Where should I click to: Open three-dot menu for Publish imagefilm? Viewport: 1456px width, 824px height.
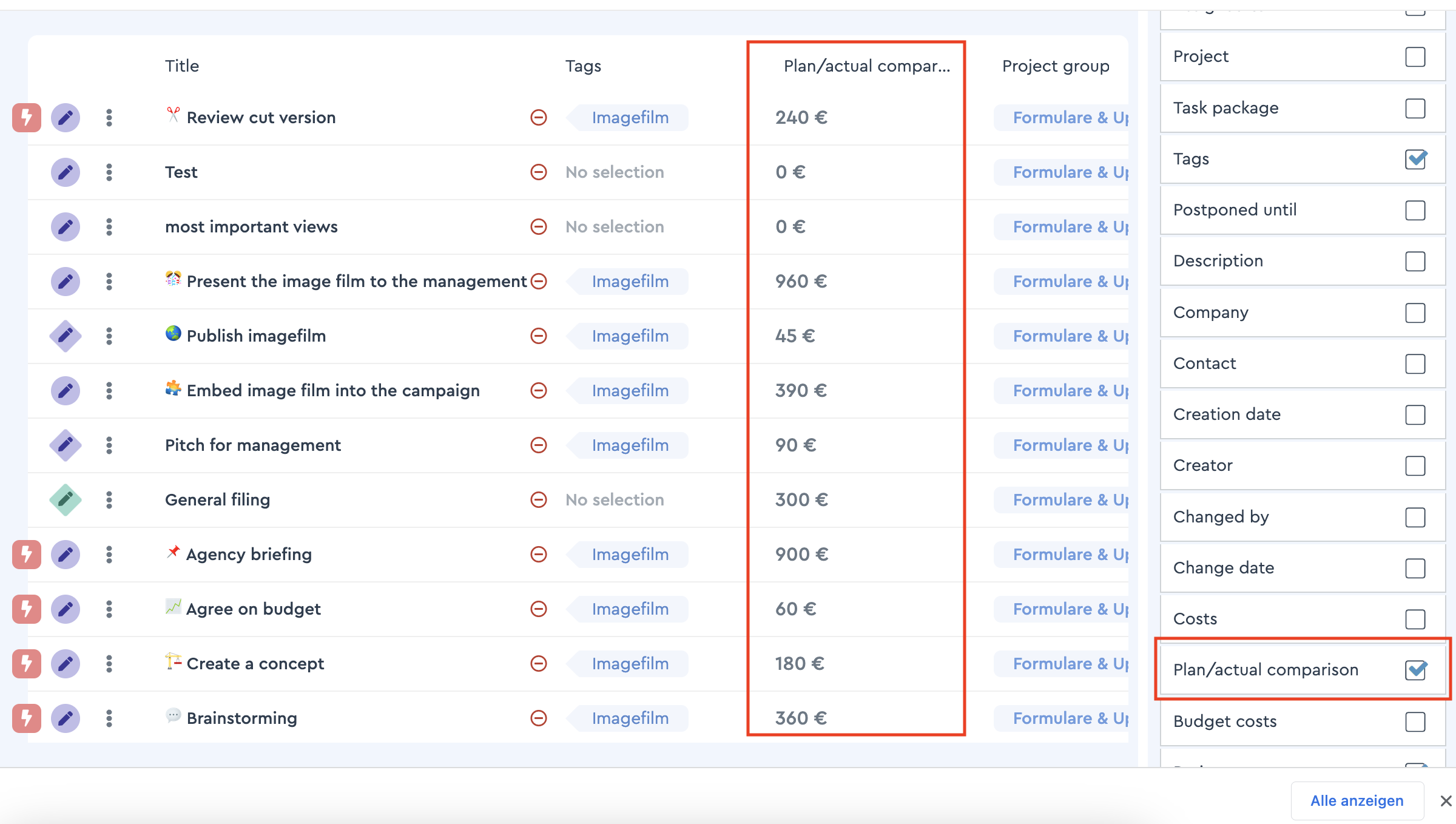109,336
